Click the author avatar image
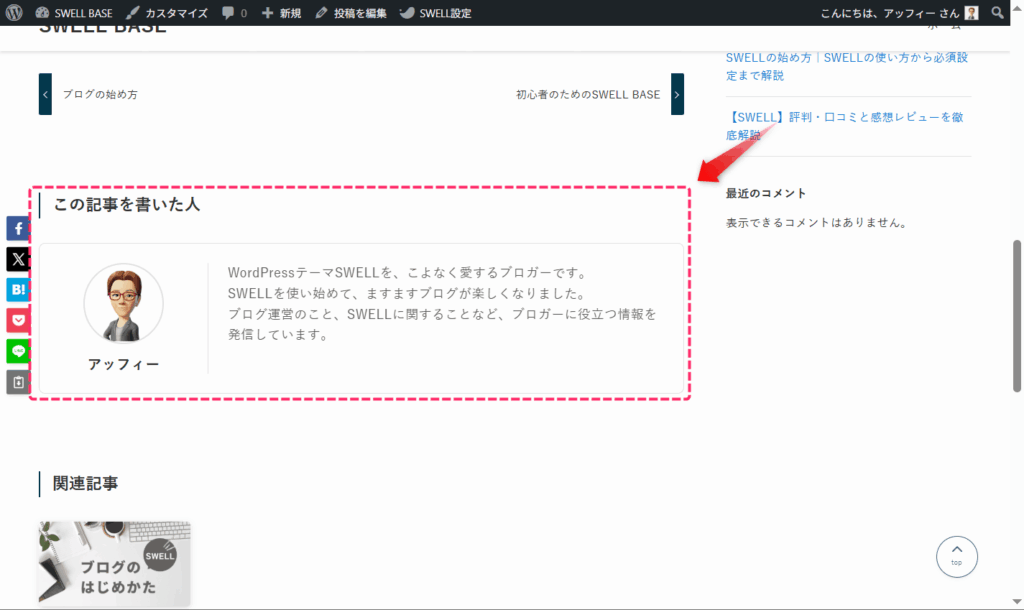 123,303
